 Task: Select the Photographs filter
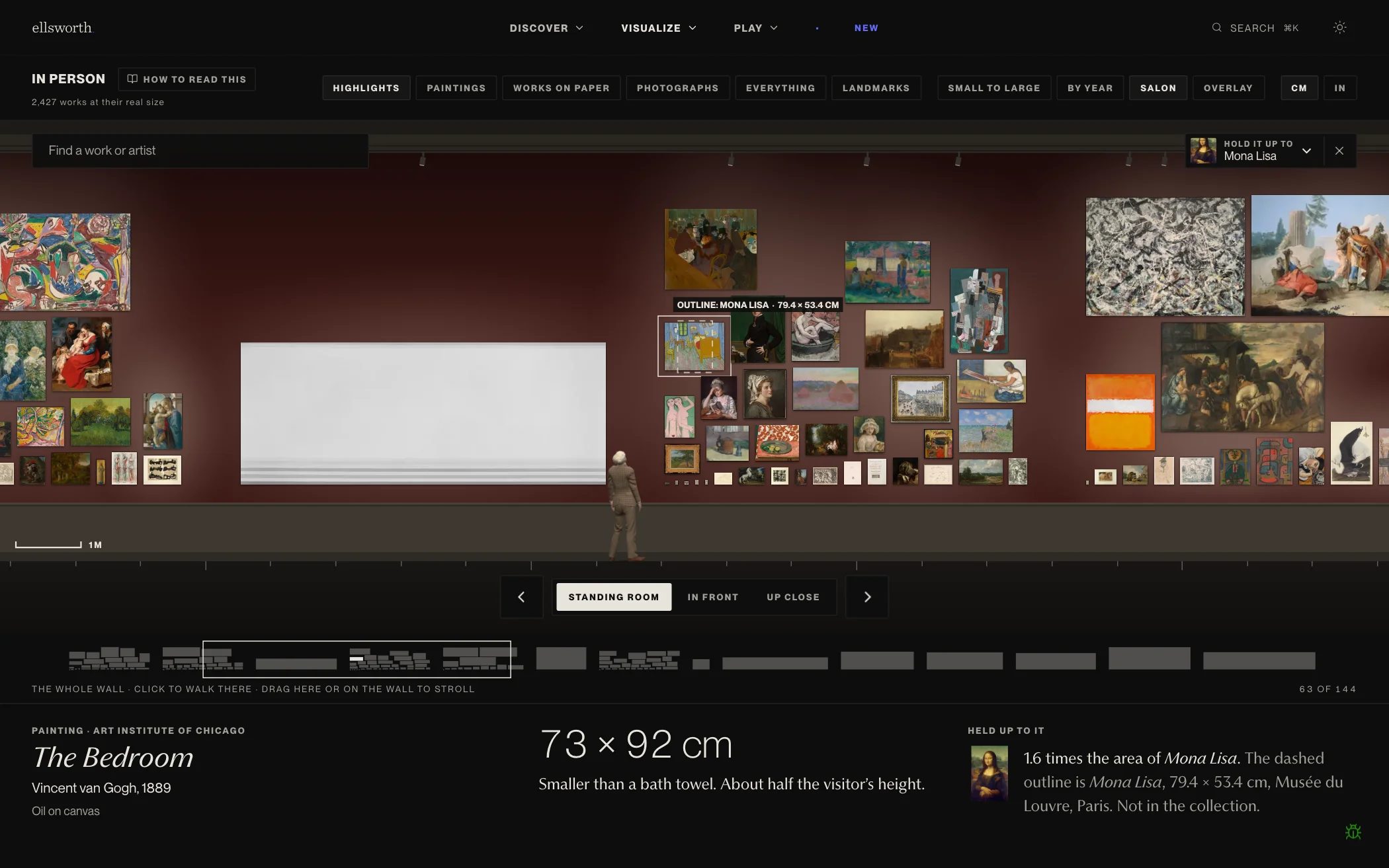point(677,88)
